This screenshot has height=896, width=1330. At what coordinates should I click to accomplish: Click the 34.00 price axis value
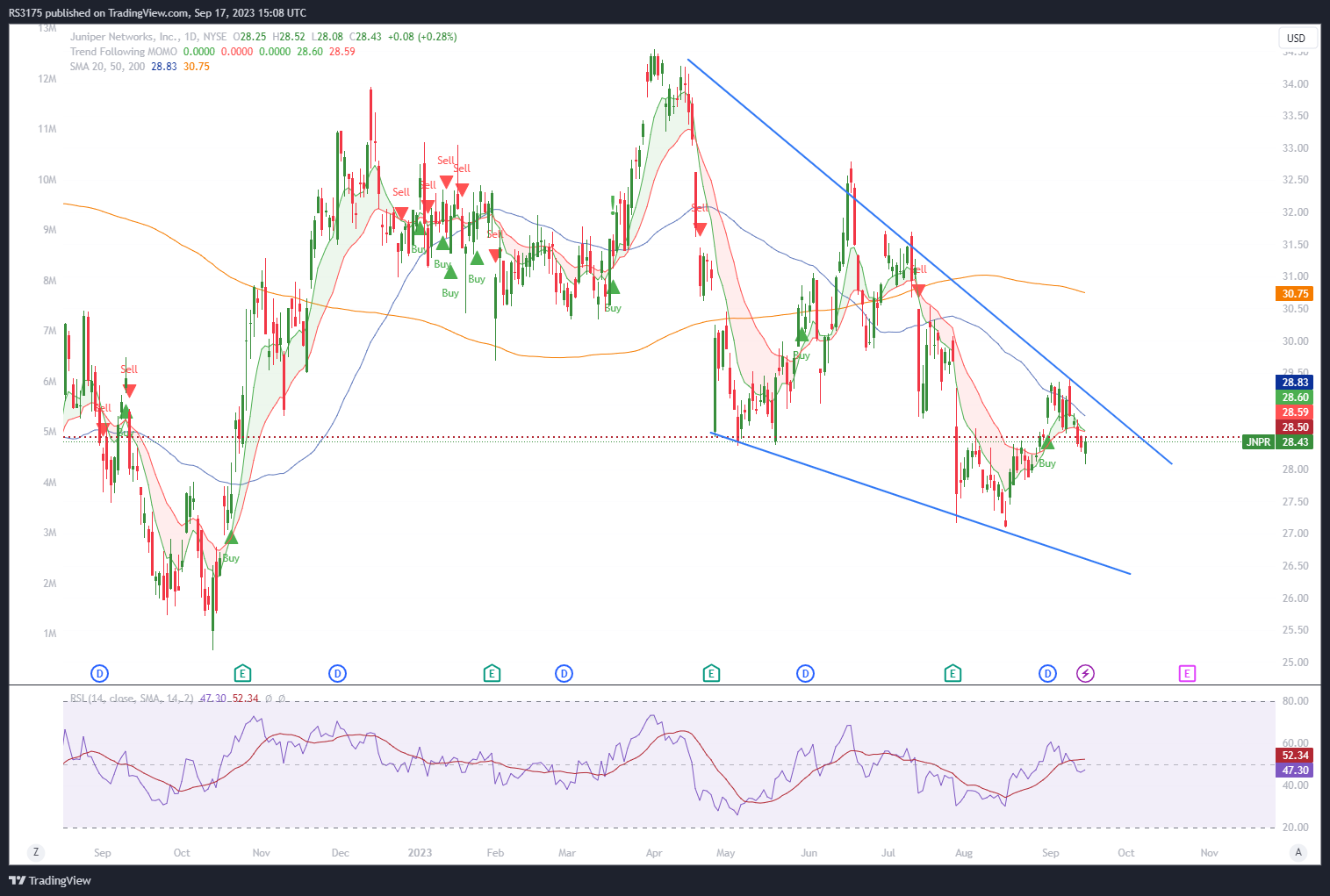pyautogui.click(x=1295, y=84)
